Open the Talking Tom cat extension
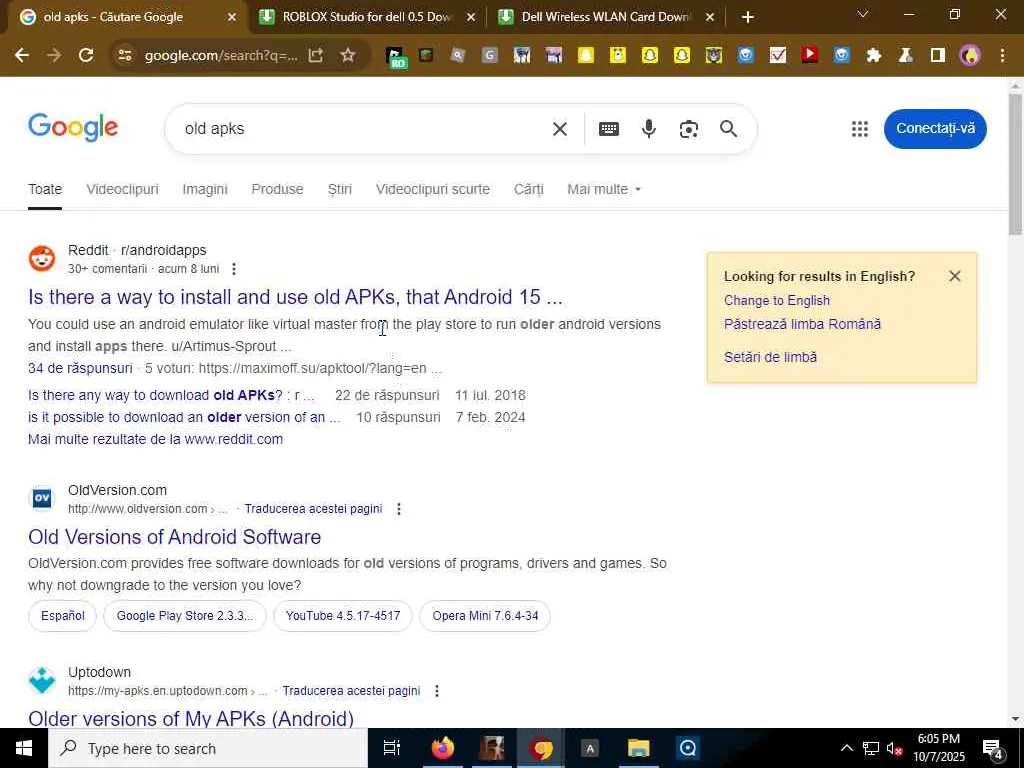1024x768 pixels. click(x=714, y=56)
